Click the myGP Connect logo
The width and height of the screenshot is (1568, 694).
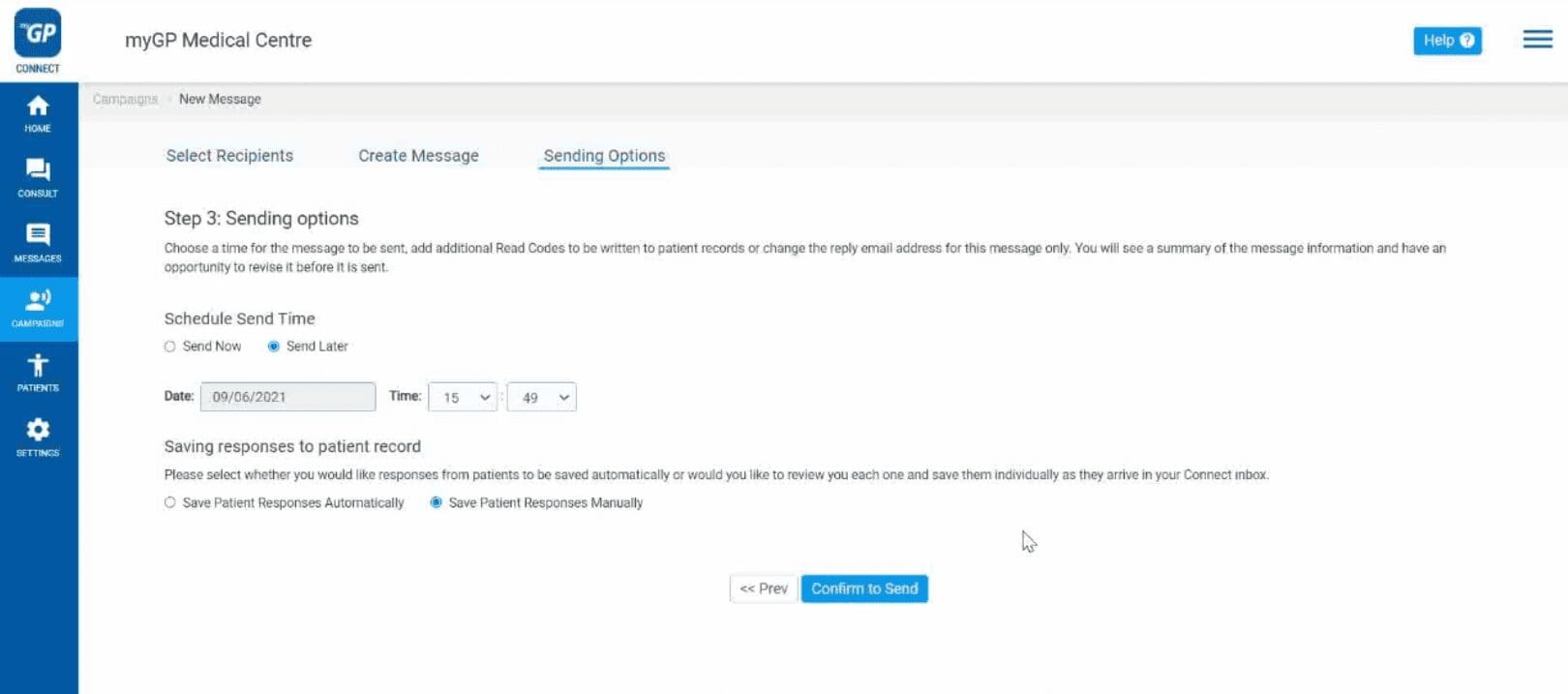(x=38, y=41)
